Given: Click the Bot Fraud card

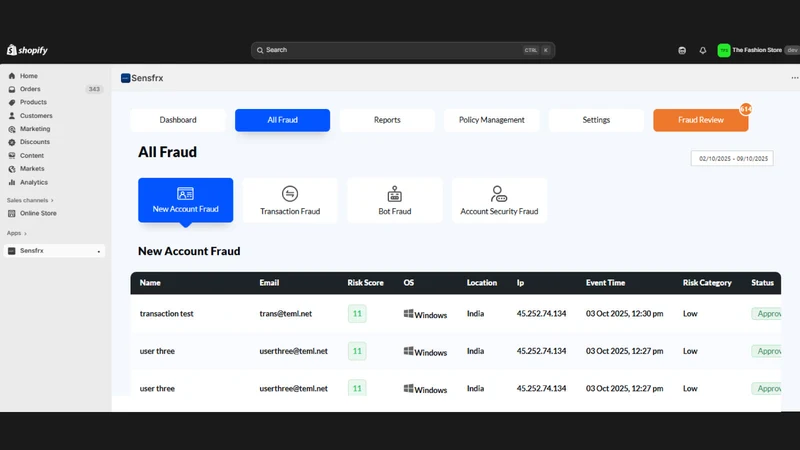Looking at the screenshot, I should (394, 200).
